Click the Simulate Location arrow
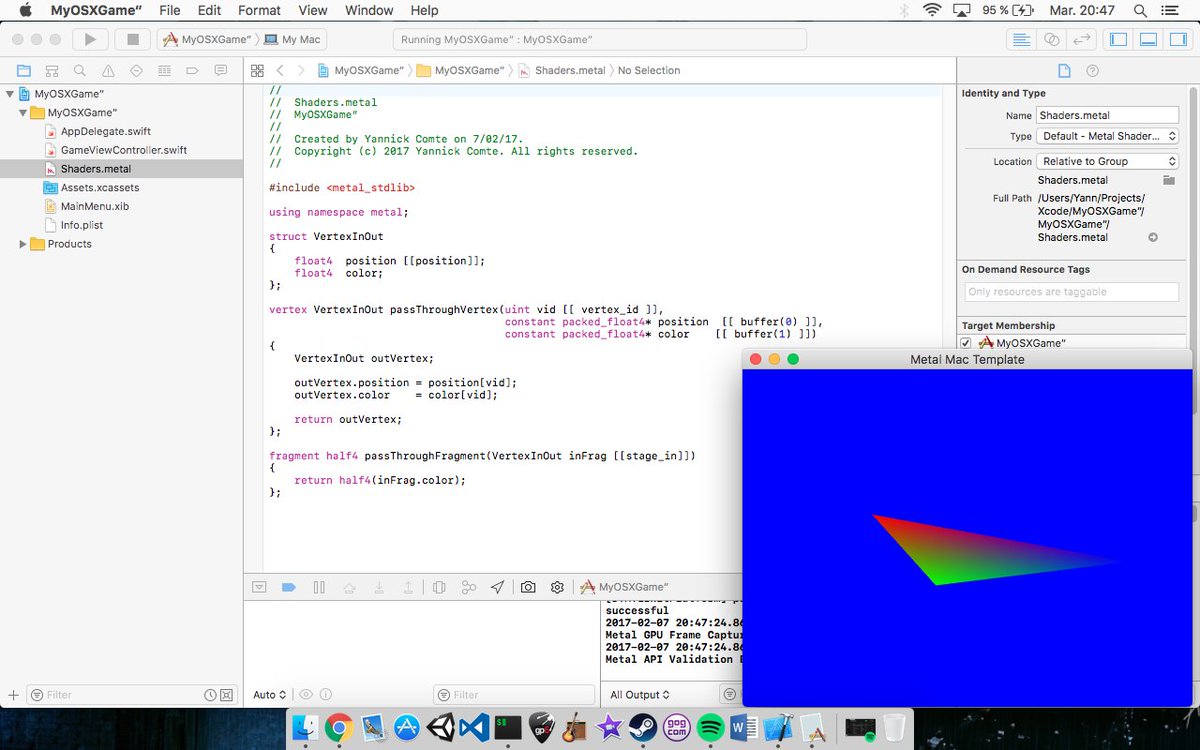The width and height of the screenshot is (1200, 750). point(497,587)
